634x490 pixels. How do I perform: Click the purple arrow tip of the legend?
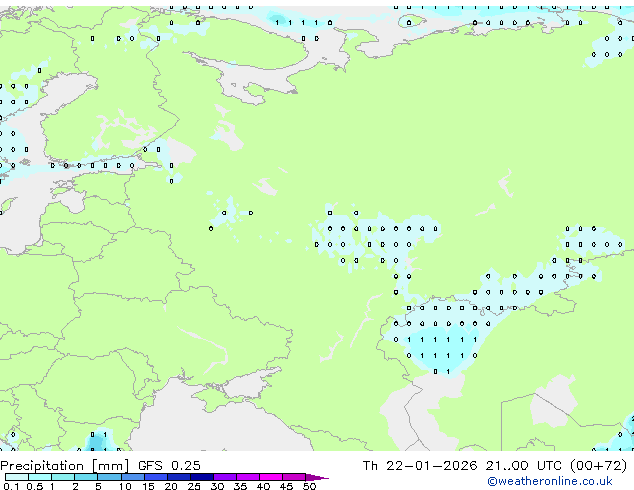tap(317, 477)
